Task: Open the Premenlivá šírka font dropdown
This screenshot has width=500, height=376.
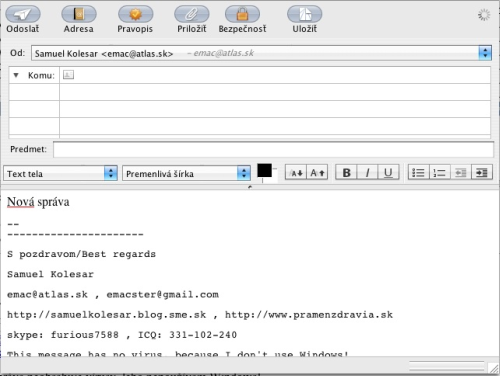Action: click(186, 173)
